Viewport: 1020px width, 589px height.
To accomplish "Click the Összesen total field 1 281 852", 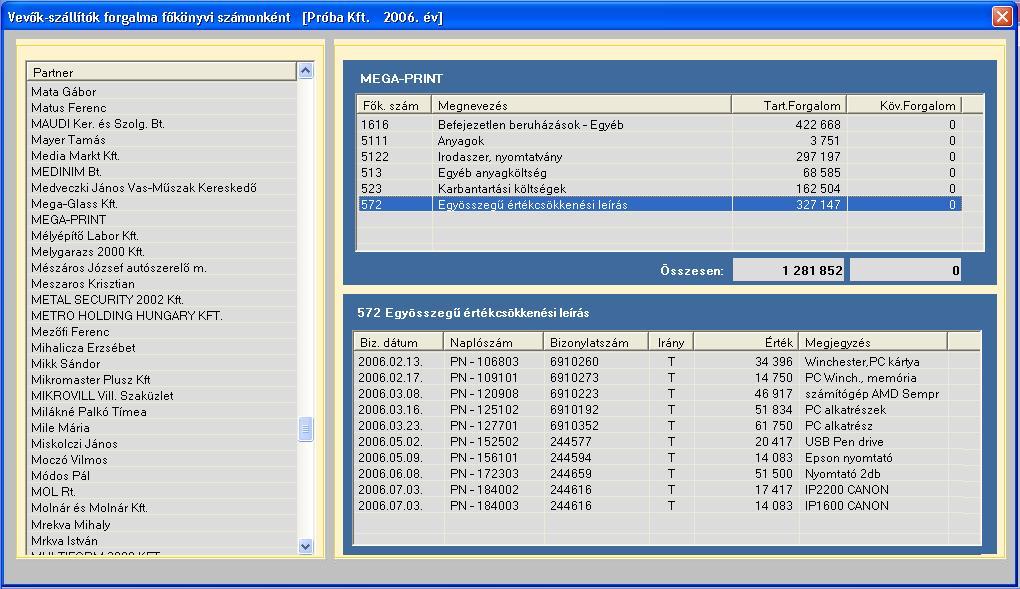I will tap(788, 270).
